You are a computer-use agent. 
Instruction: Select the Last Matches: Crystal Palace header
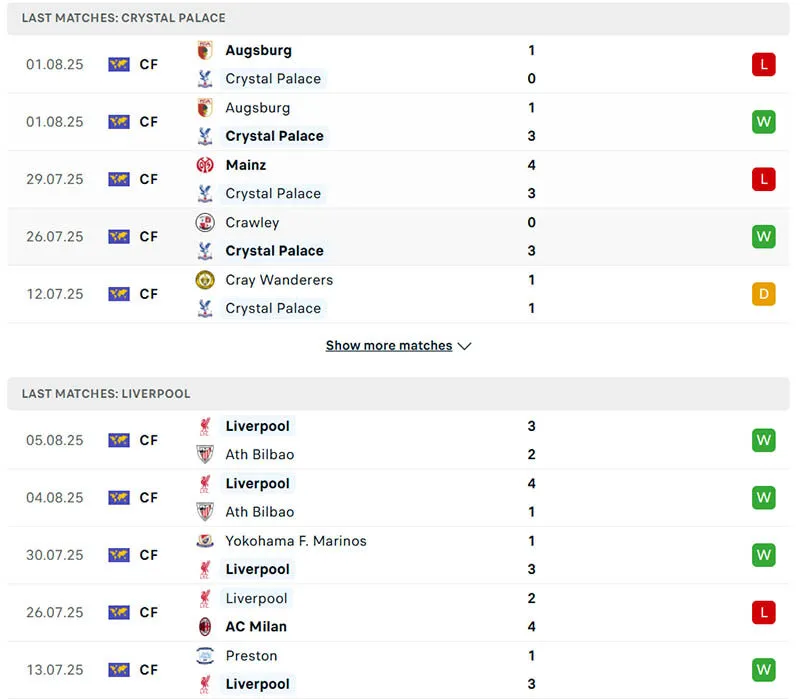click(x=124, y=18)
